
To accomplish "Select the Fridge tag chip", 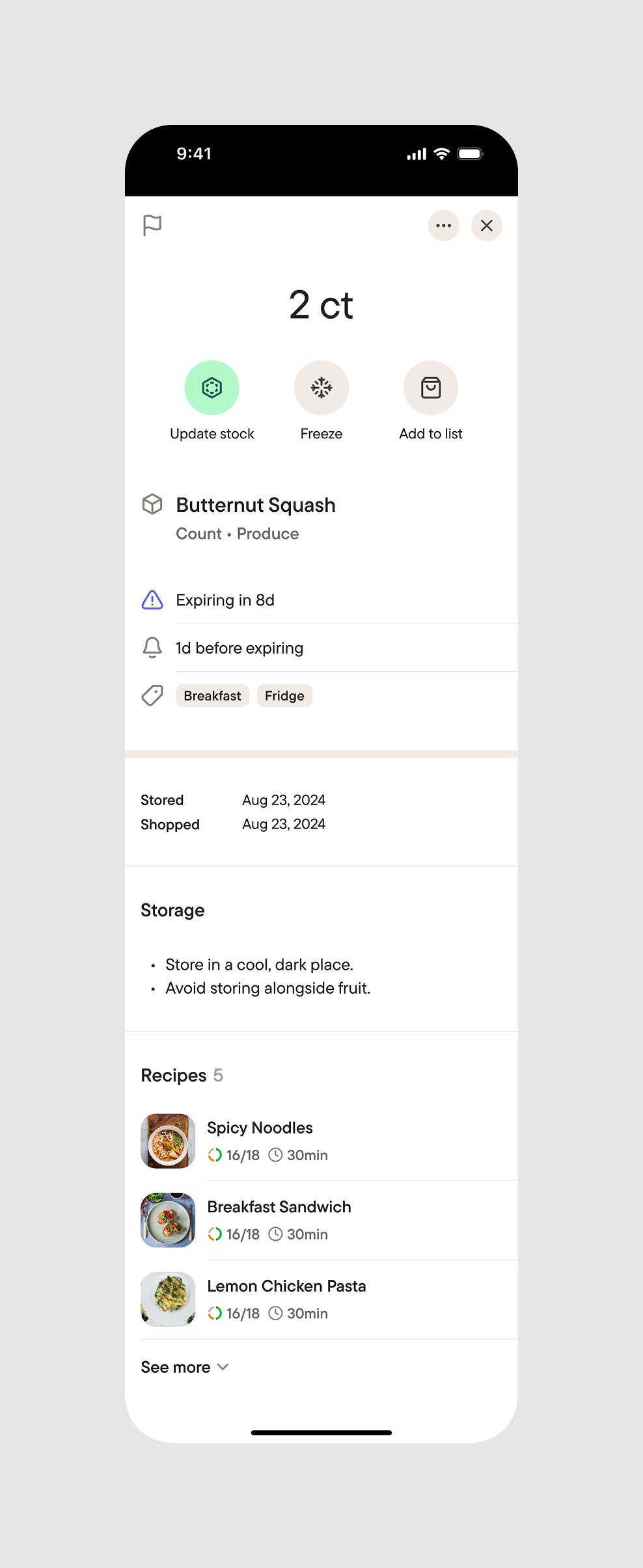I will click(x=284, y=696).
